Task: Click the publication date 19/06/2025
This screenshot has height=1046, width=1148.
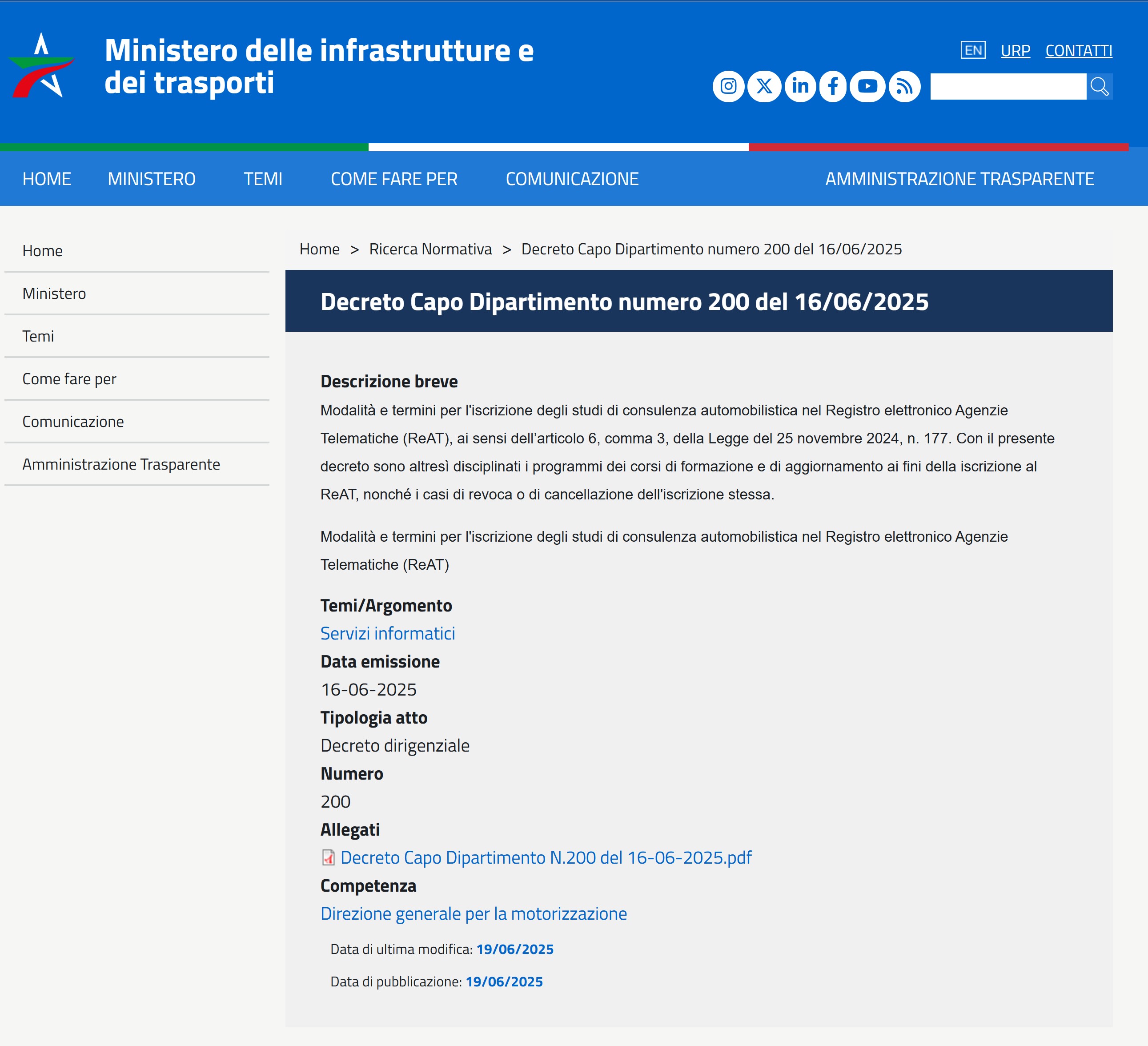Action: click(x=504, y=982)
